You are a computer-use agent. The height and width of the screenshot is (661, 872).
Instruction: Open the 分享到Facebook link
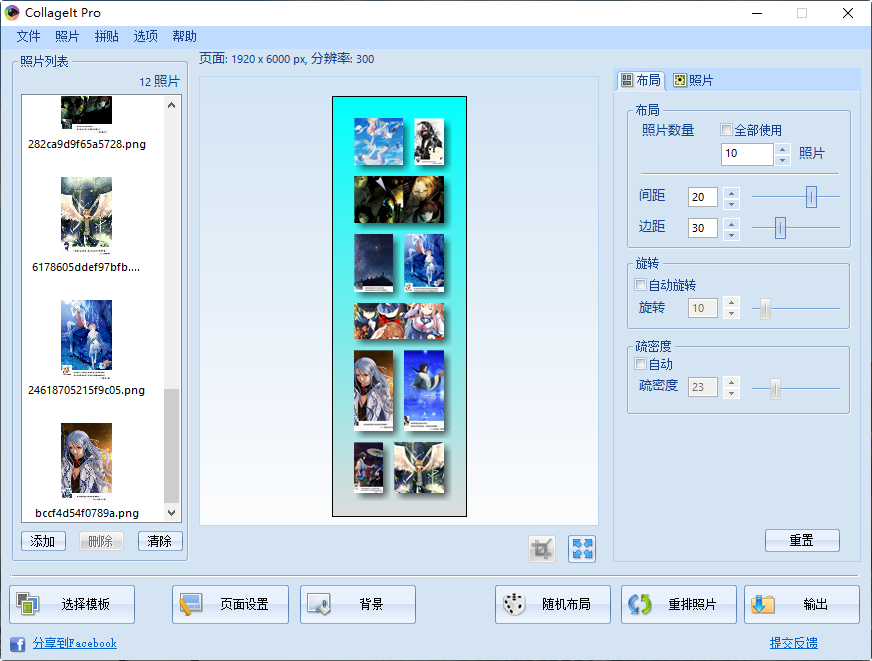75,643
